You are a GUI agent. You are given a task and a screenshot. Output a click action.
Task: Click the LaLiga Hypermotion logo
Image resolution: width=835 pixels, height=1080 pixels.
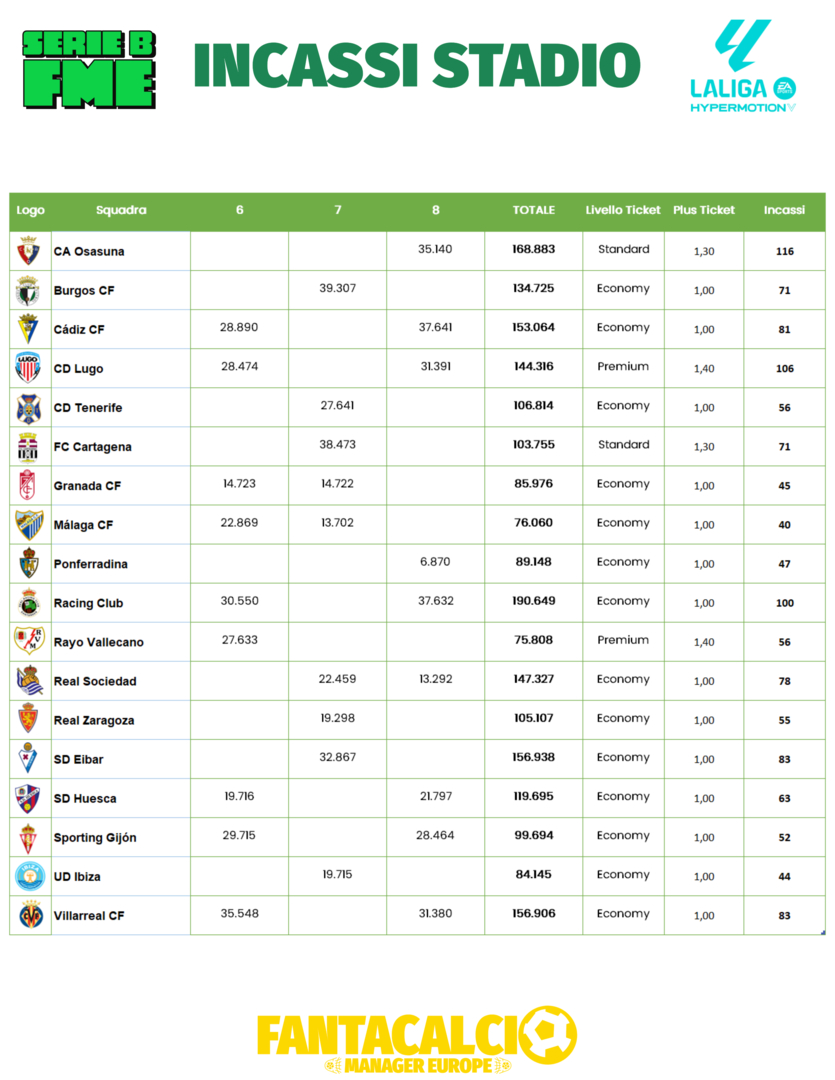[743, 67]
